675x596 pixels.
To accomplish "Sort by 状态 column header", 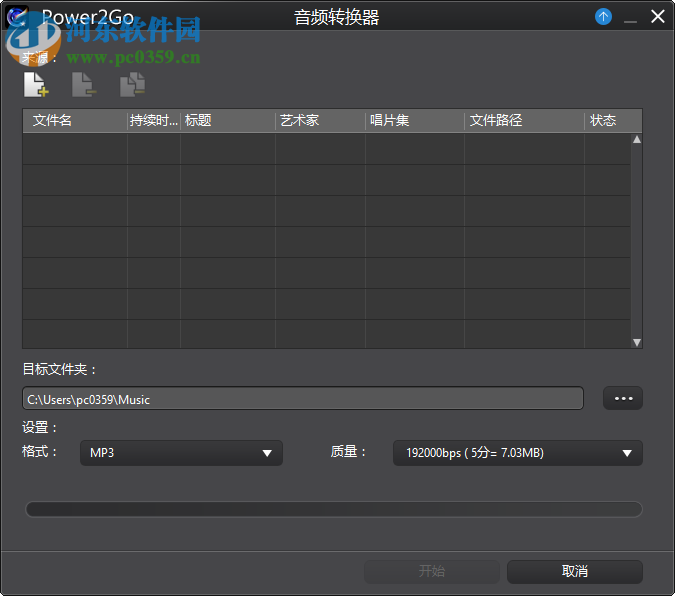I will pyautogui.click(x=613, y=121).
